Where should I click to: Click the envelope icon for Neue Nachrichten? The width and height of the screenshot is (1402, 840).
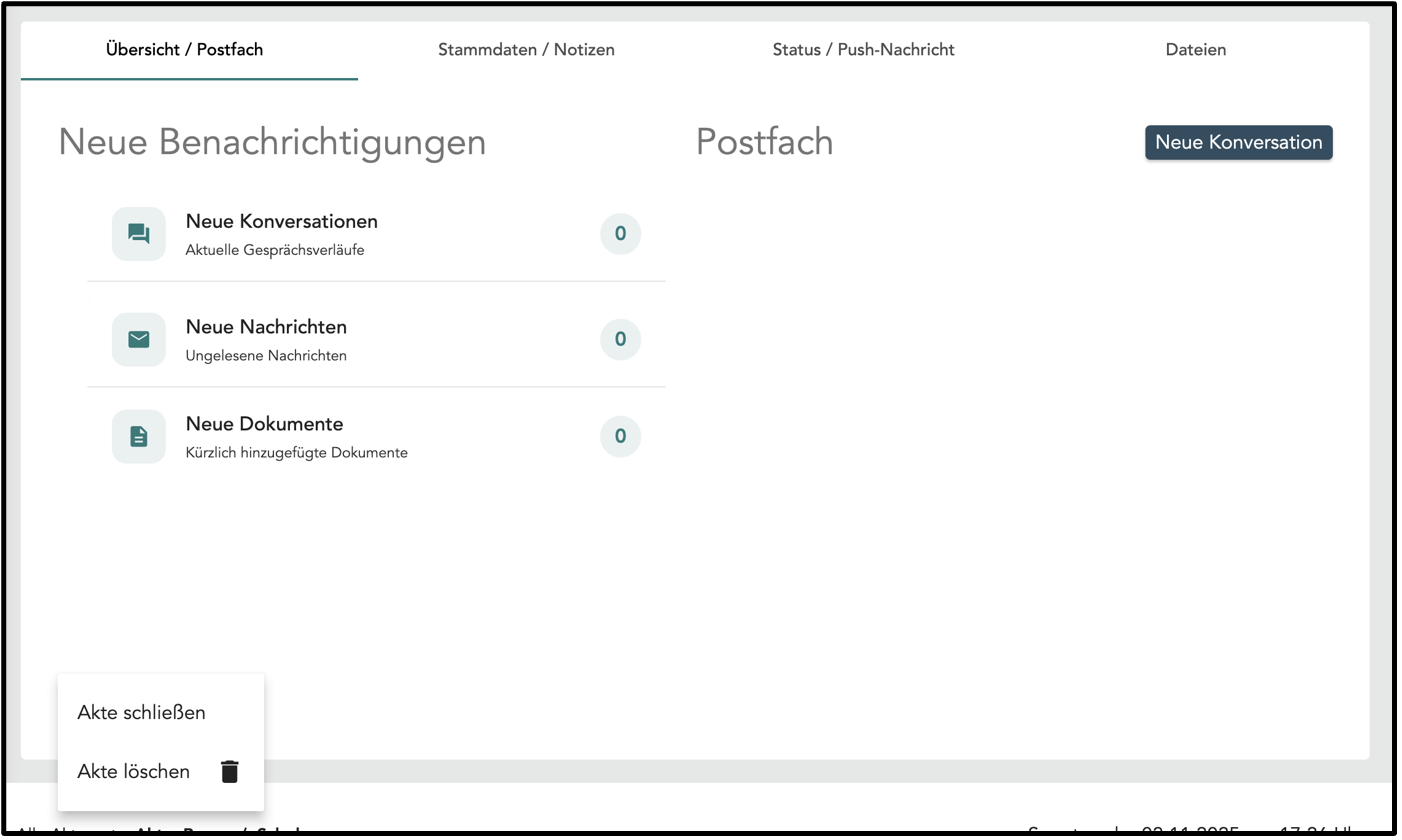[139, 340]
